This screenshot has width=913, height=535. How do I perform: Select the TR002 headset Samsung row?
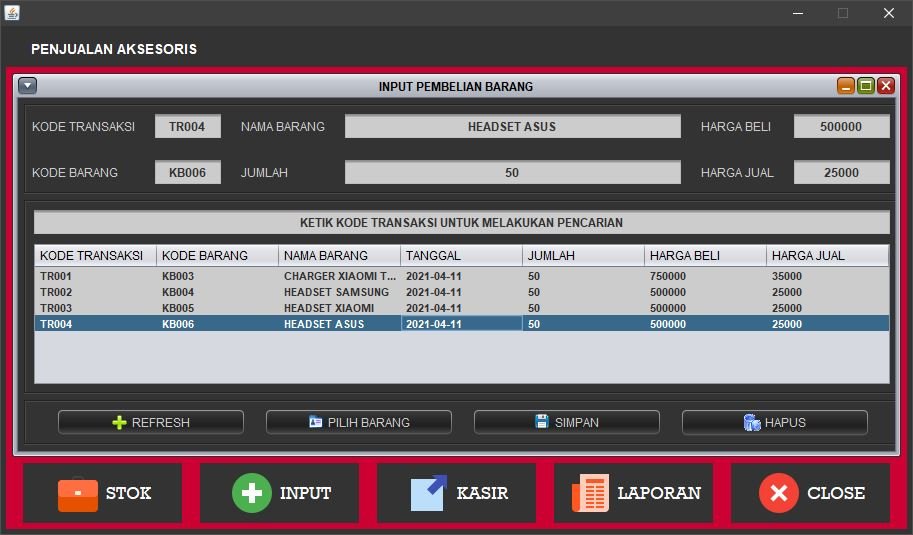[x=340, y=292]
